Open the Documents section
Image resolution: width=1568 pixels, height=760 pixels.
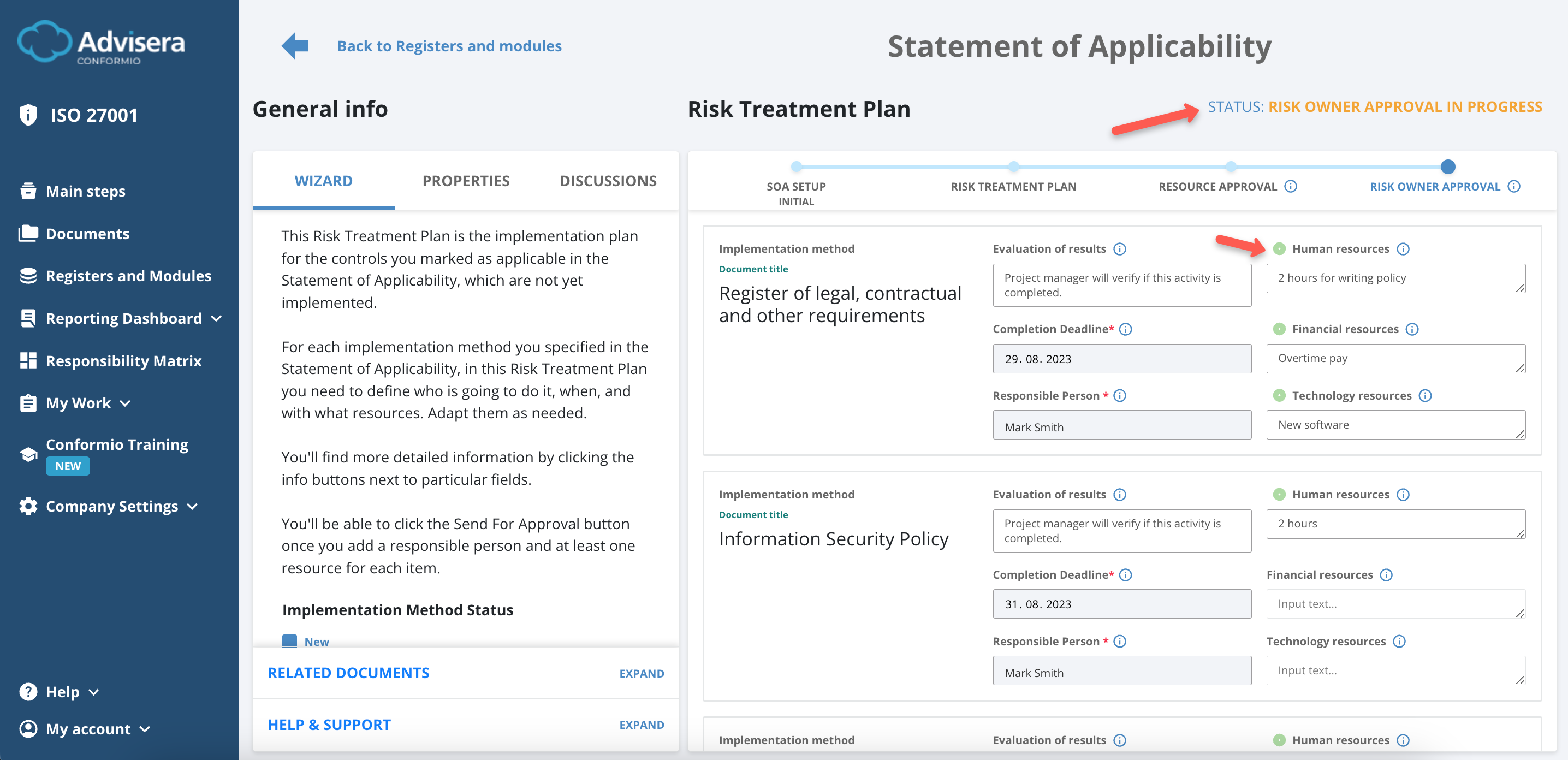[87, 233]
